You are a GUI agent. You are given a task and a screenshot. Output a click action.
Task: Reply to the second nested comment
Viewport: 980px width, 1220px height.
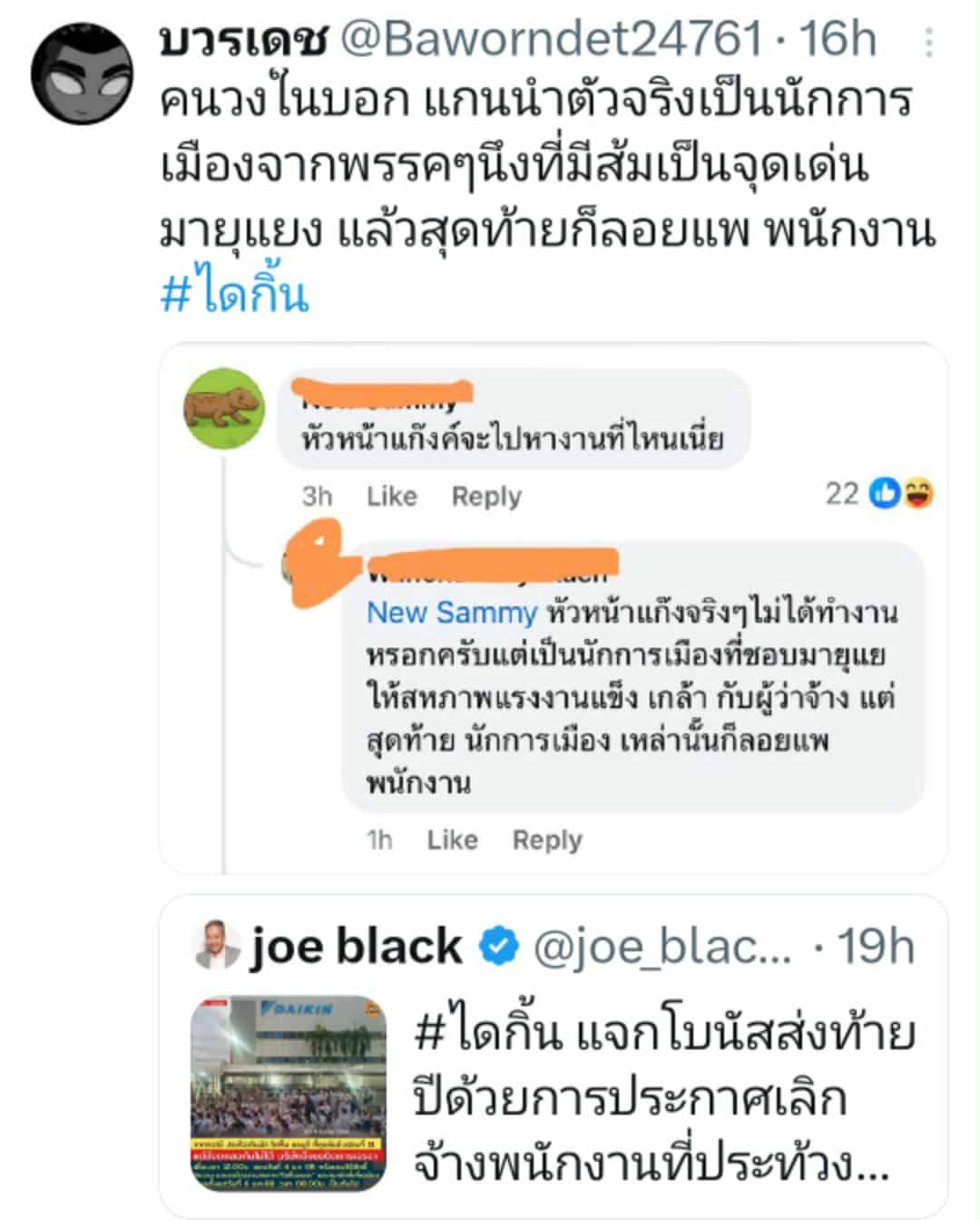(x=547, y=840)
